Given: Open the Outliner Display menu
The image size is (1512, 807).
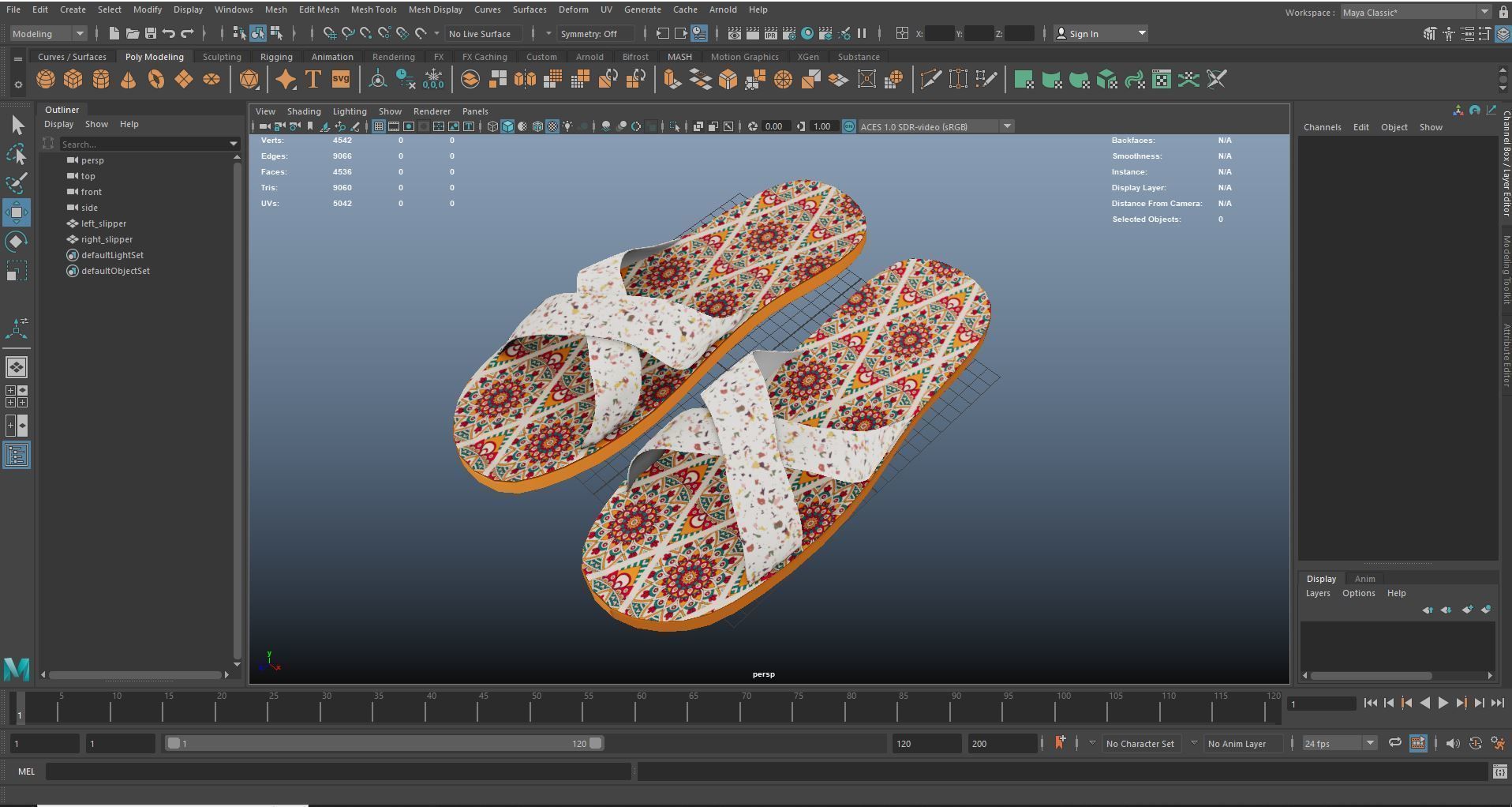Looking at the screenshot, I should coord(58,124).
